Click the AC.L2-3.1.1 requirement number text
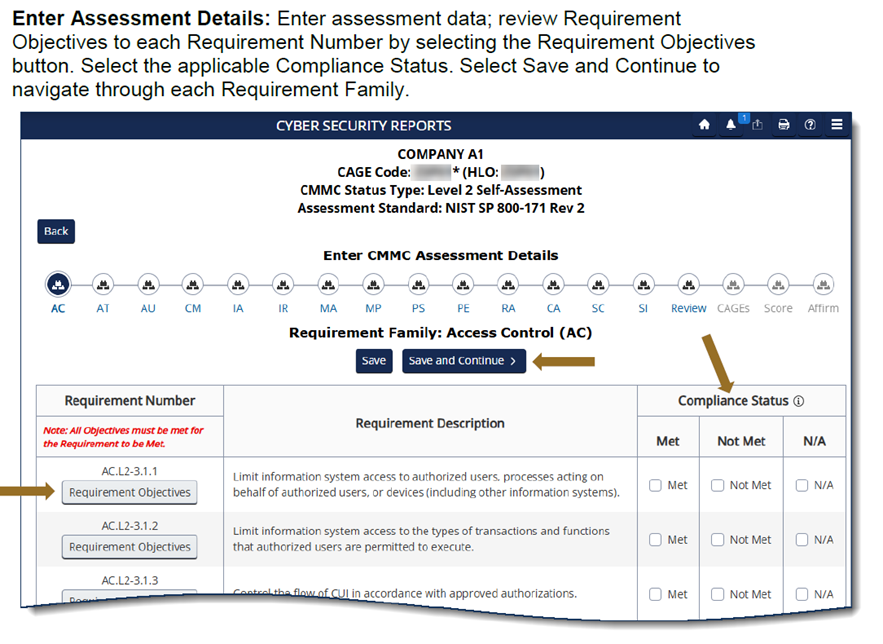Image resolution: width=883 pixels, height=644 pixels. (130, 471)
